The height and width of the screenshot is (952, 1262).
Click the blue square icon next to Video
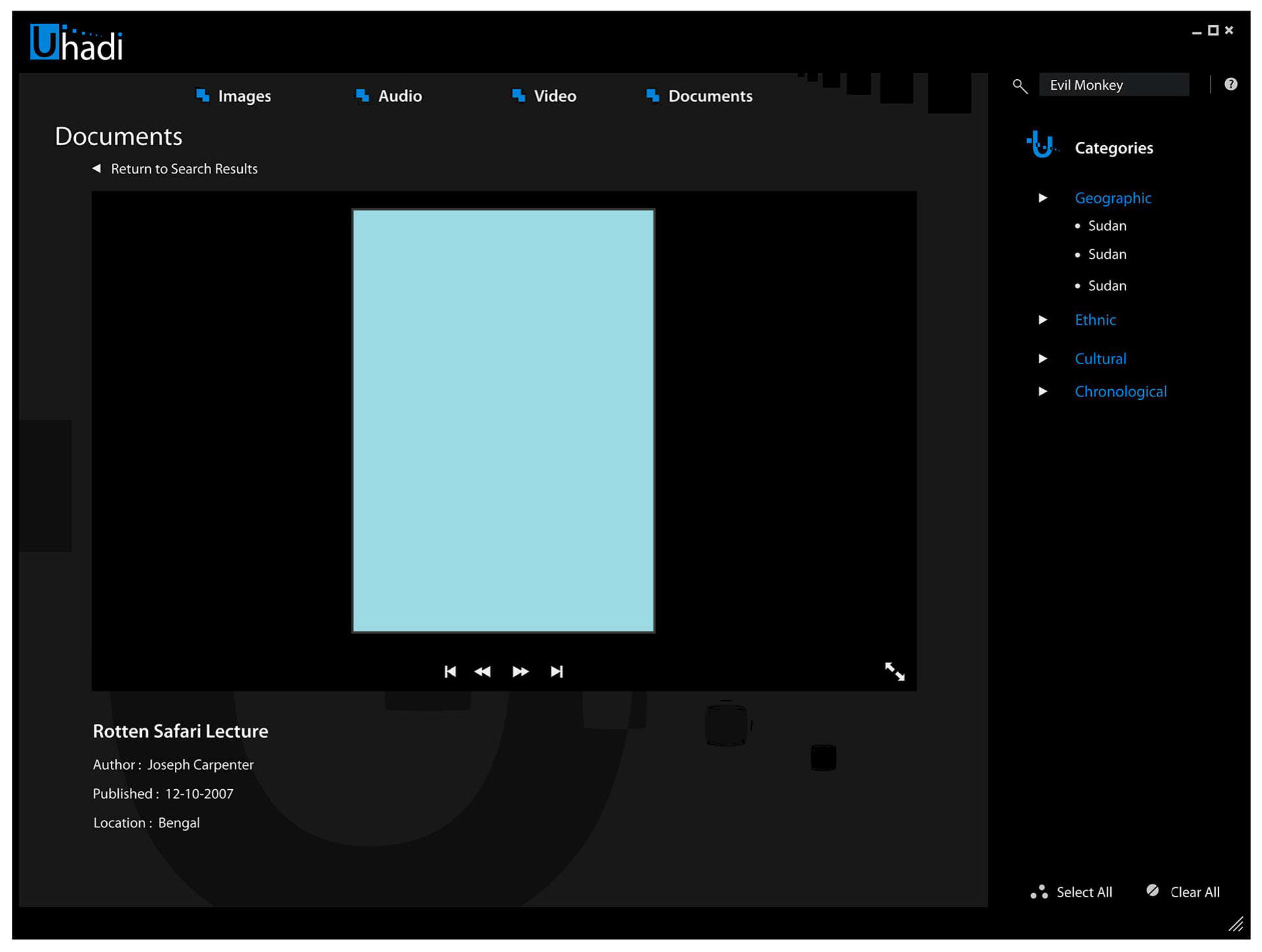click(x=519, y=96)
